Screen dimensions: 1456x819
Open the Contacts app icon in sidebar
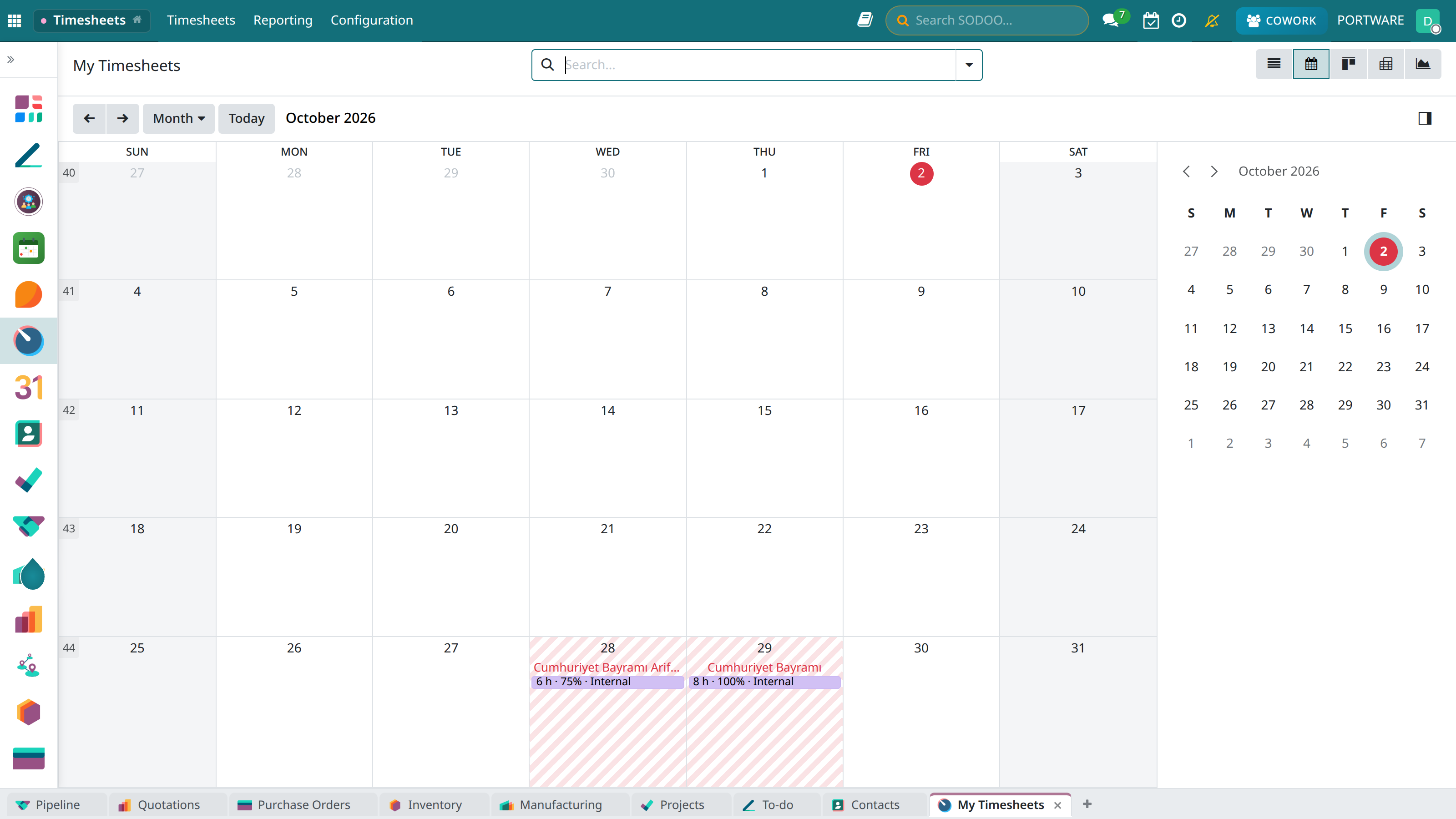29,434
